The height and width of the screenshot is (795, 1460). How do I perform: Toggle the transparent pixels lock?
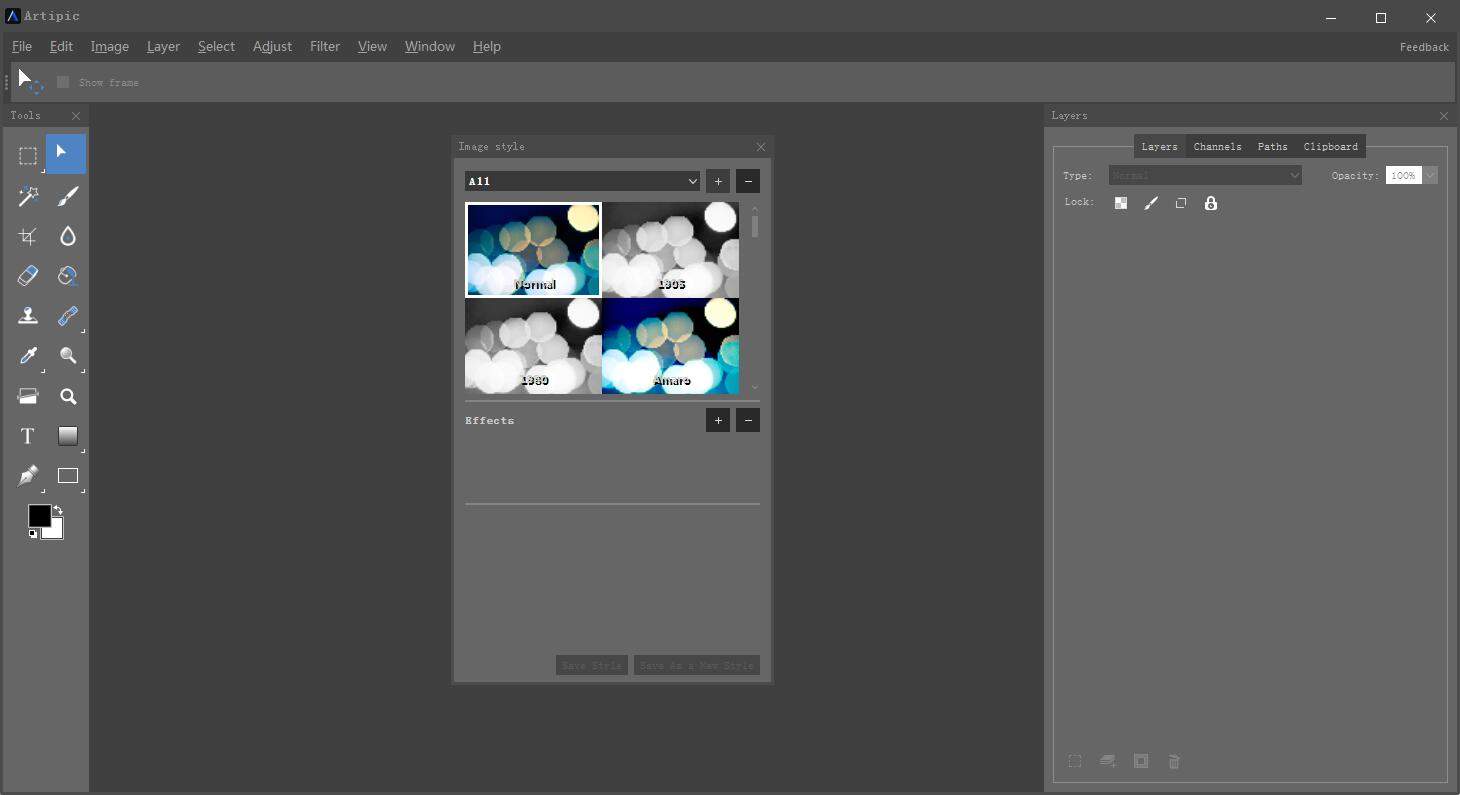click(x=1121, y=203)
